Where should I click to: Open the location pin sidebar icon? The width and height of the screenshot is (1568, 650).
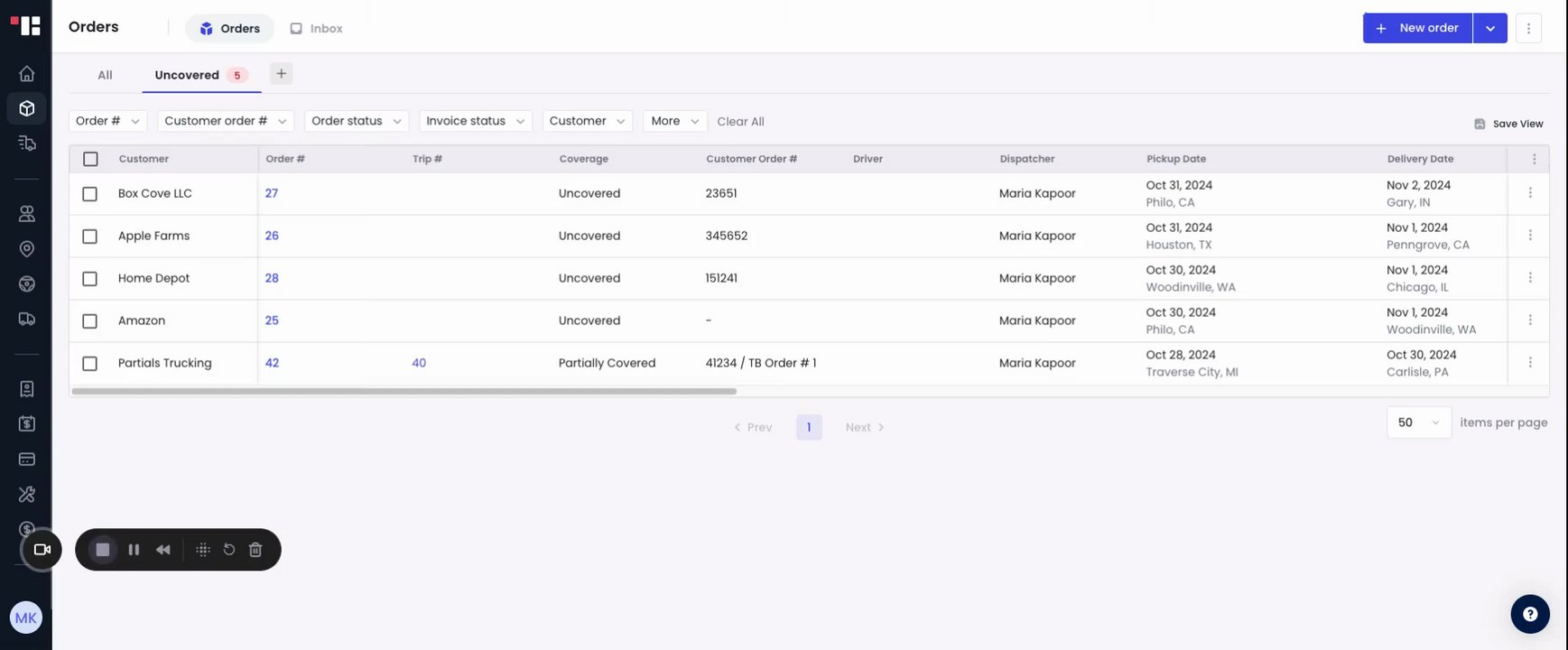tap(26, 249)
